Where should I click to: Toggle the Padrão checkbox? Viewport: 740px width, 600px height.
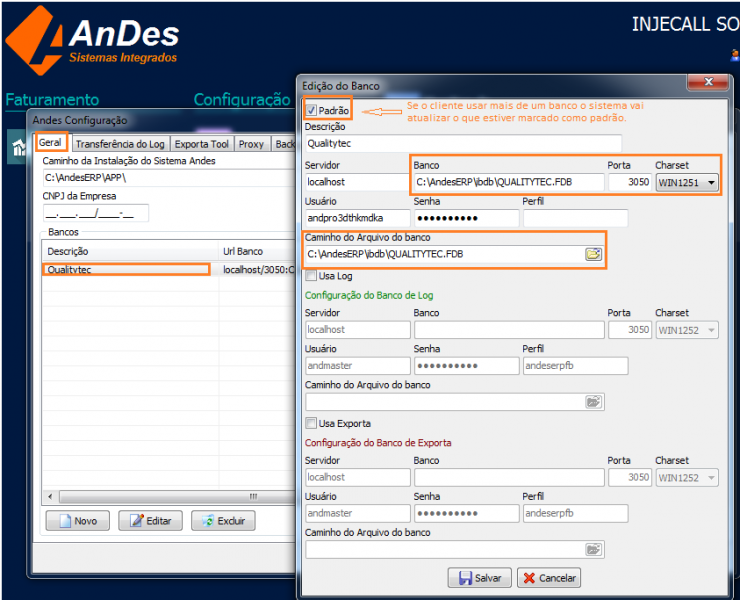[x=311, y=110]
